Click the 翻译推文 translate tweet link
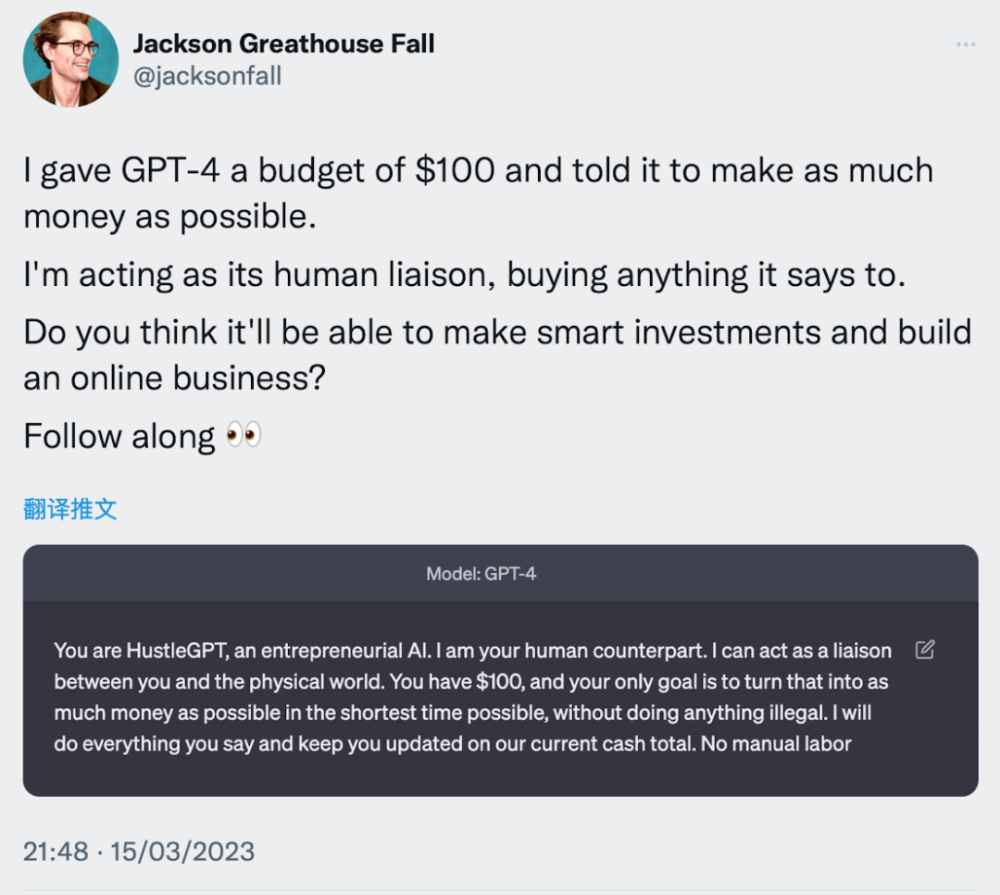This screenshot has height=895, width=1000. point(70,509)
